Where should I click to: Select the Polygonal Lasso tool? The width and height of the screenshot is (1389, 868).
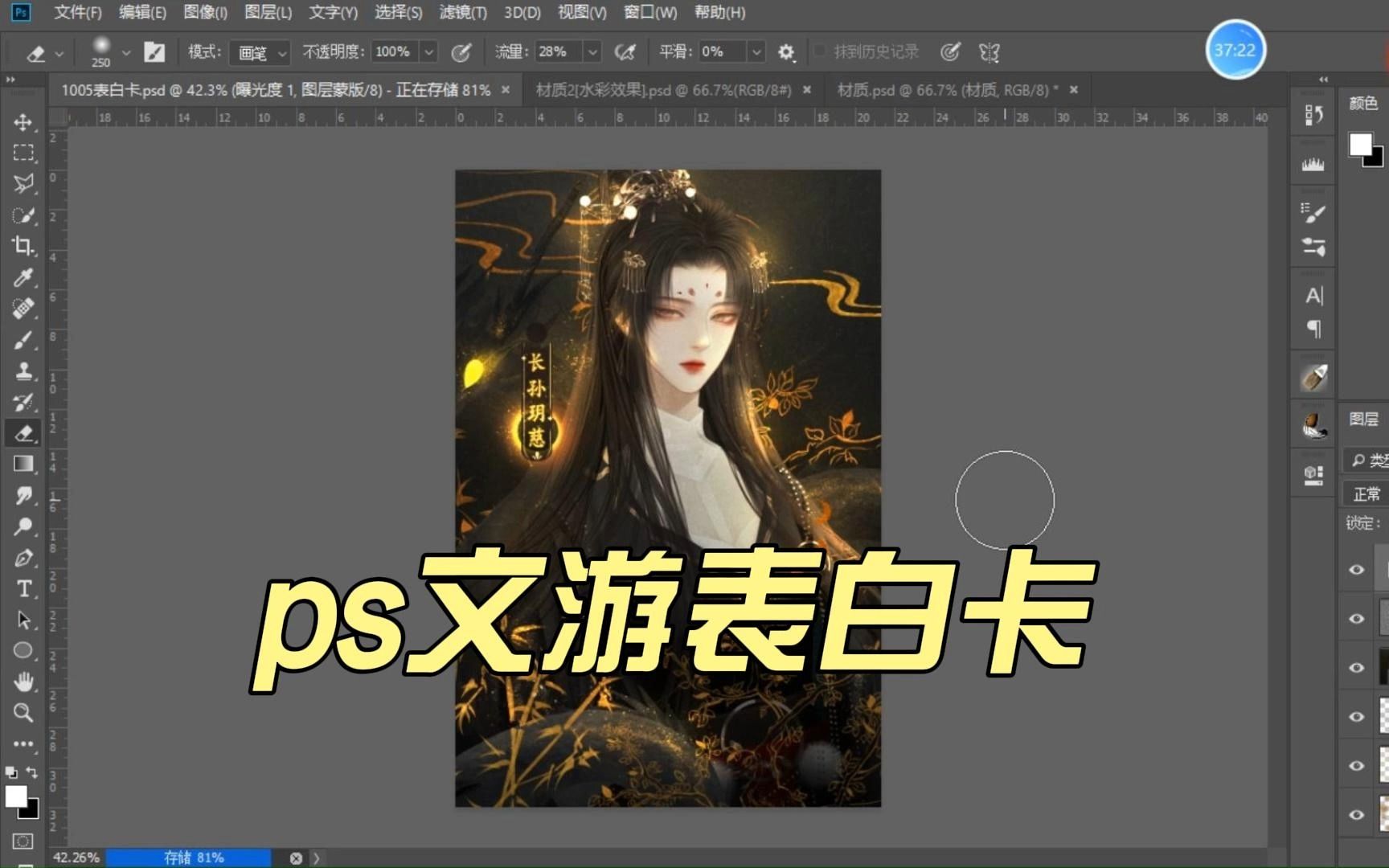coord(23,184)
